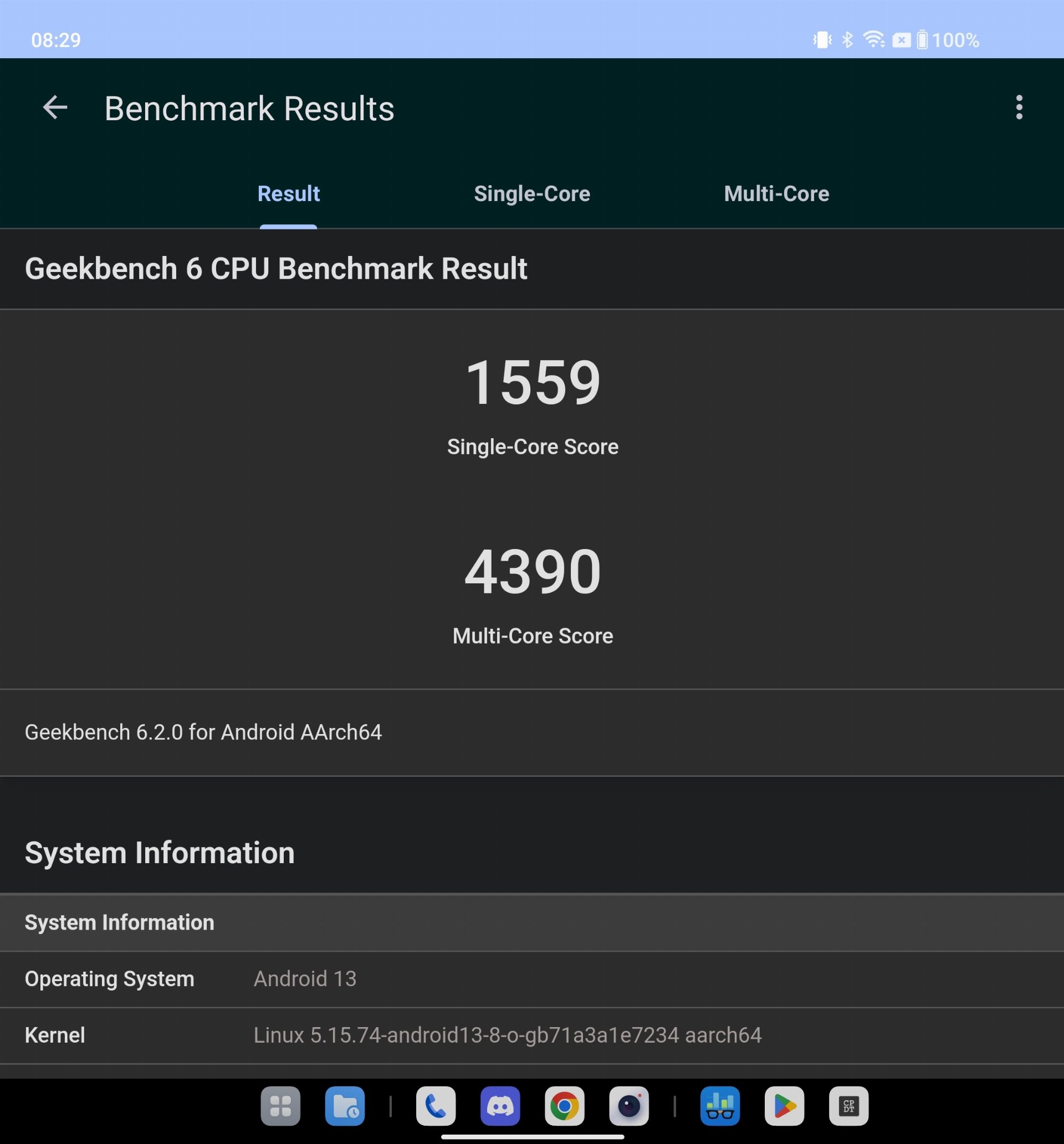Image resolution: width=1064 pixels, height=1144 pixels.
Task: Tap Geekbench 6 CPU Benchmark Result heading
Action: (276, 269)
